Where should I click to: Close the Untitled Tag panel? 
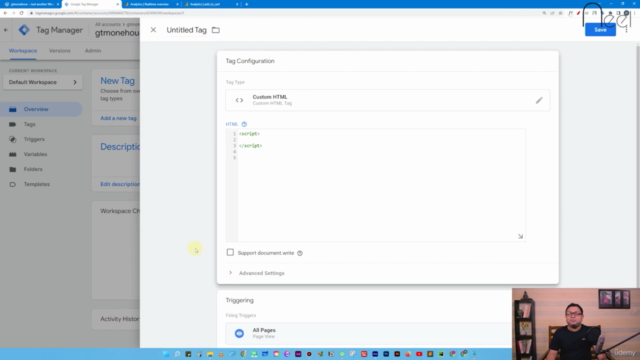153,30
